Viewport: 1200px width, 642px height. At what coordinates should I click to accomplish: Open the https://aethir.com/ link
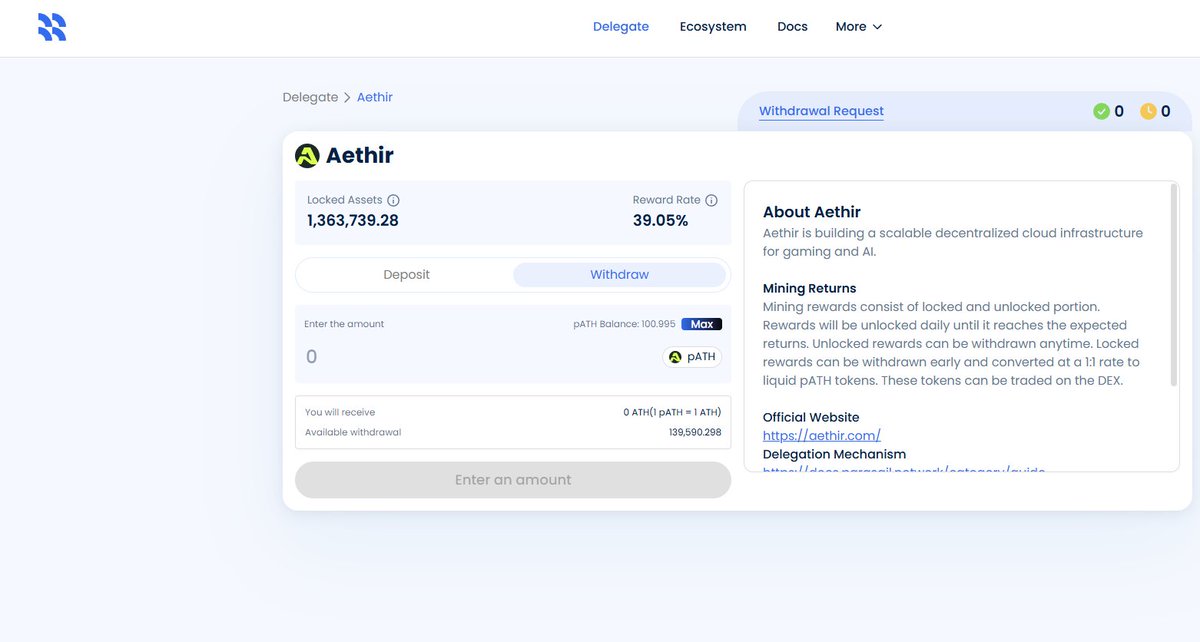tap(822, 436)
